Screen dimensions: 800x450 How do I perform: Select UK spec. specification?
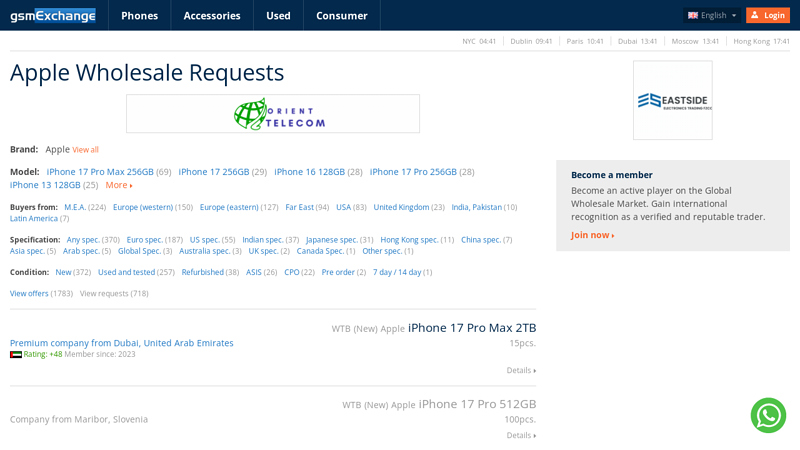pos(263,251)
